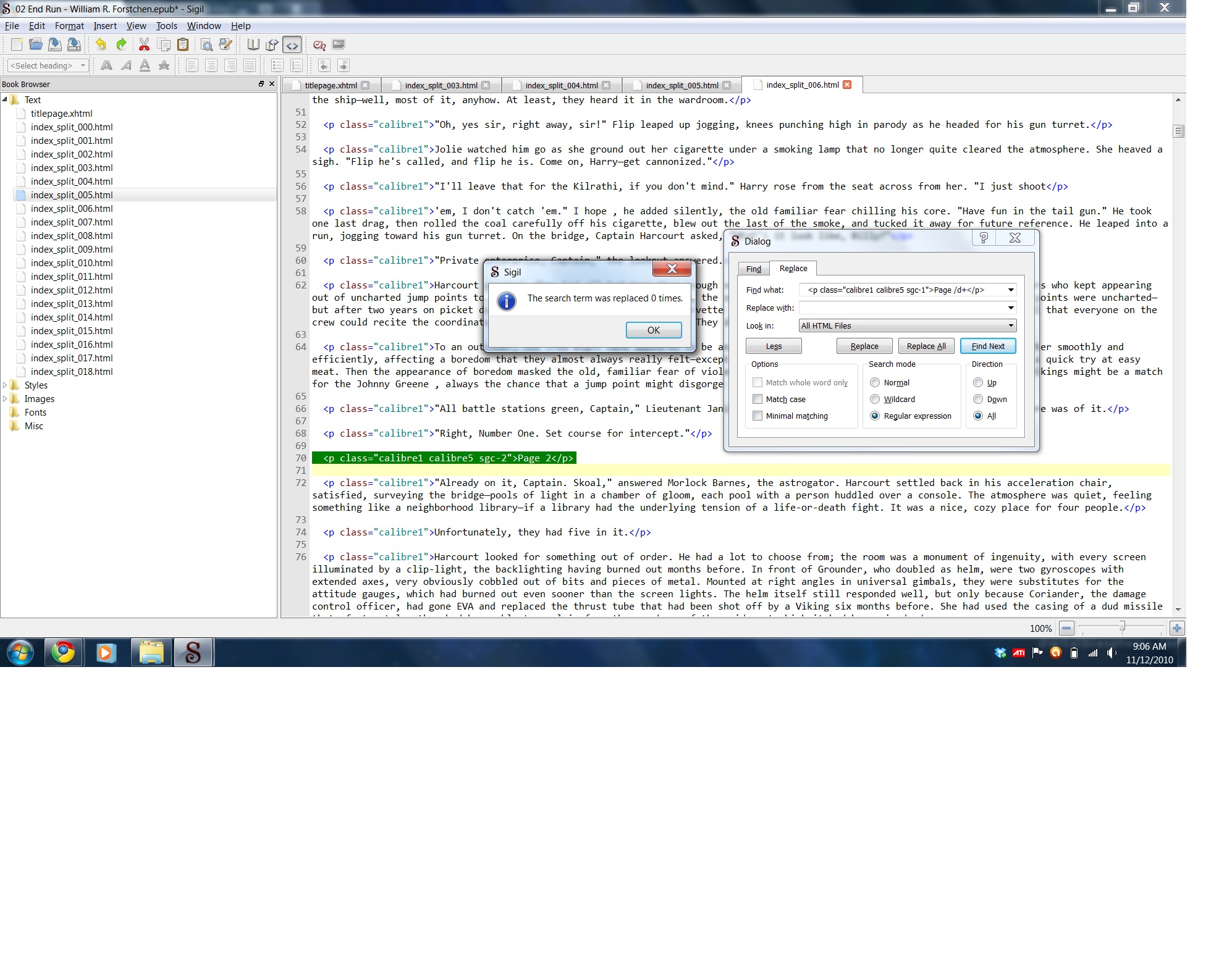Open the Look in dropdown
The image size is (1232, 969).
click(x=907, y=326)
